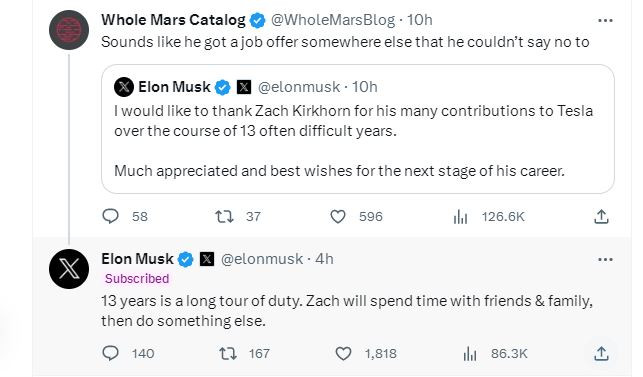Like the Whole Mars Catalog tweet

(x=337, y=216)
